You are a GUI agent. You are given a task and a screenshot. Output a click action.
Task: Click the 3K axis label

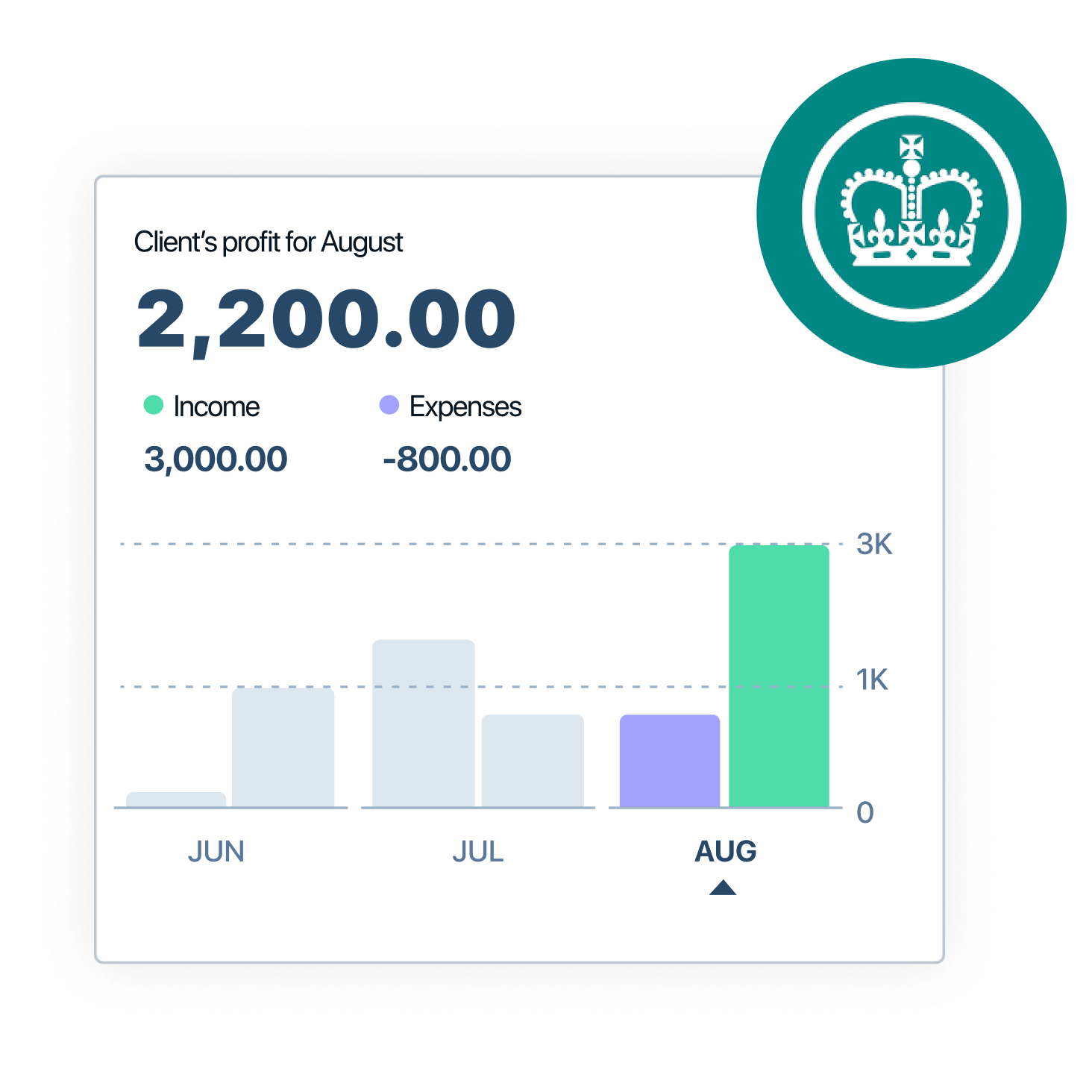point(874,545)
